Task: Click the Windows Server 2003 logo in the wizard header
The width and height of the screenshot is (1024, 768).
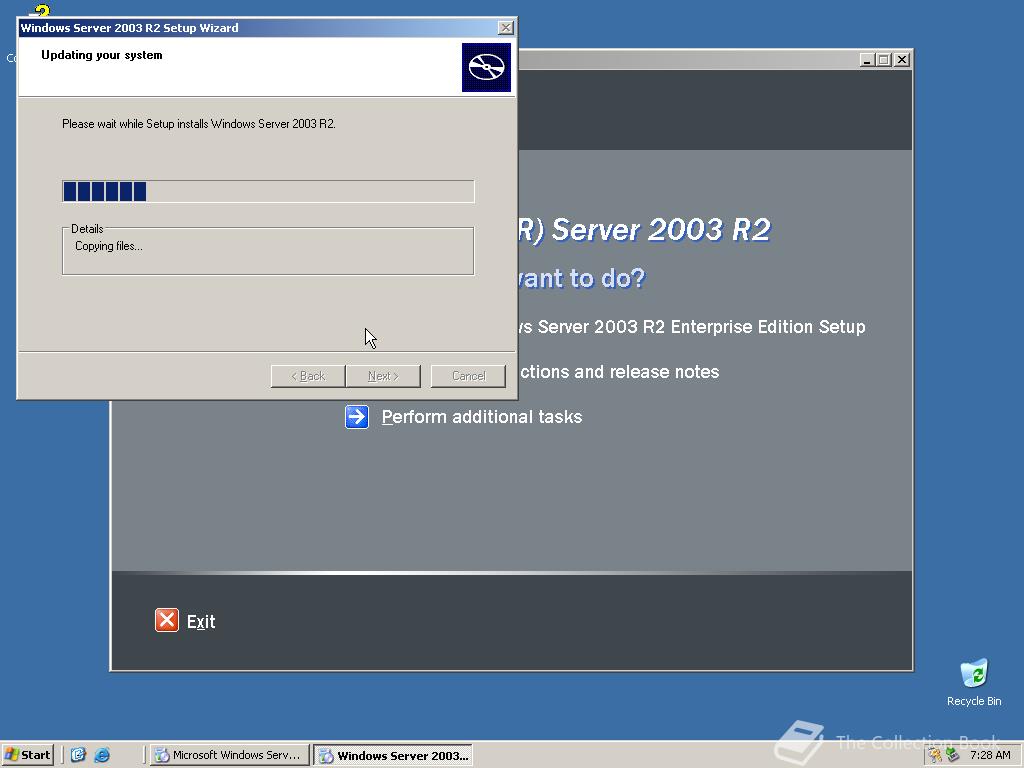Action: [486, 67]
